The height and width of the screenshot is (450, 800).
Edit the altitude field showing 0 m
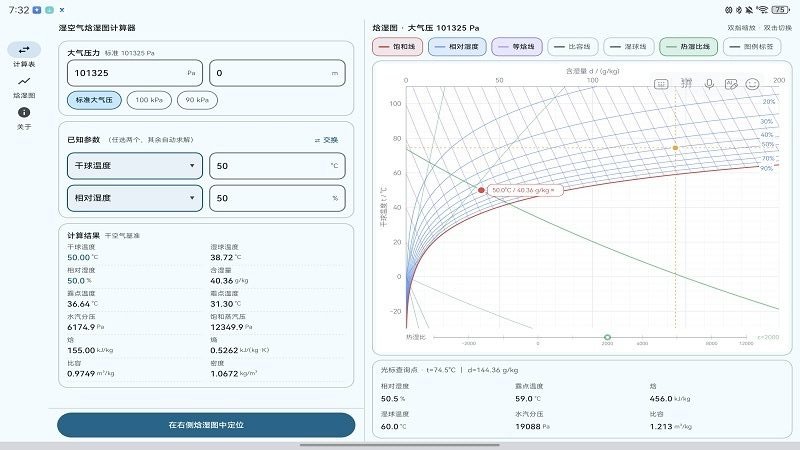tap(277, 73)
